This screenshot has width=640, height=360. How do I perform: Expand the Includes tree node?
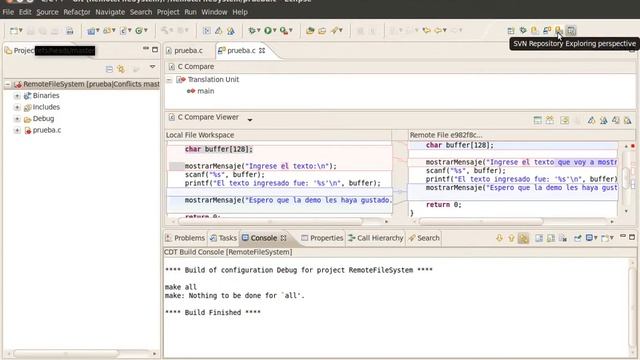coord(17,107)
